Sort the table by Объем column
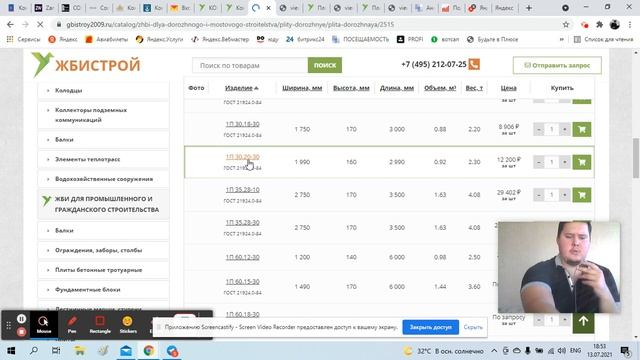Screen dimensions: 640x360 (x=440, y=88)
